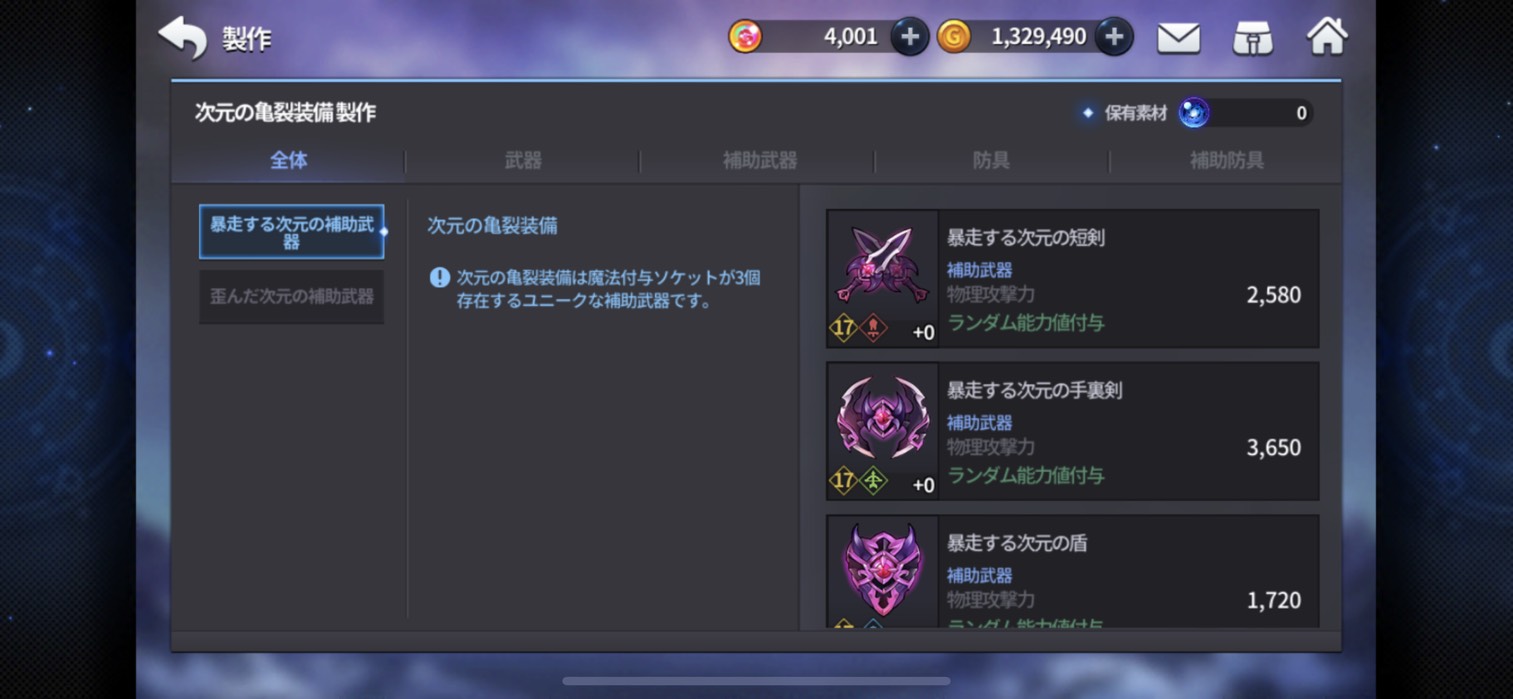Viewport: 1513px width, 699px height.
Task: Choose the 暴走する次元の手裏剣 item entry
Action: click(x=1072, y=431)
